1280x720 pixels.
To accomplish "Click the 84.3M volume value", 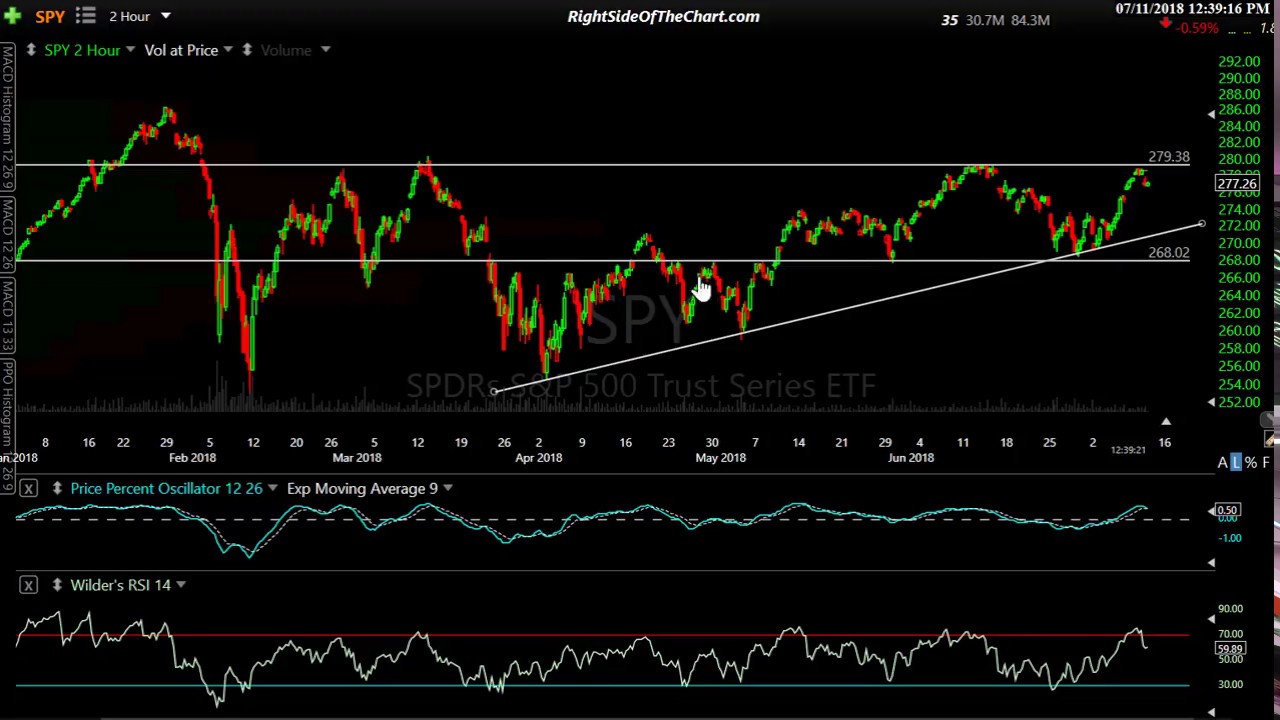I will (1030, 19).
